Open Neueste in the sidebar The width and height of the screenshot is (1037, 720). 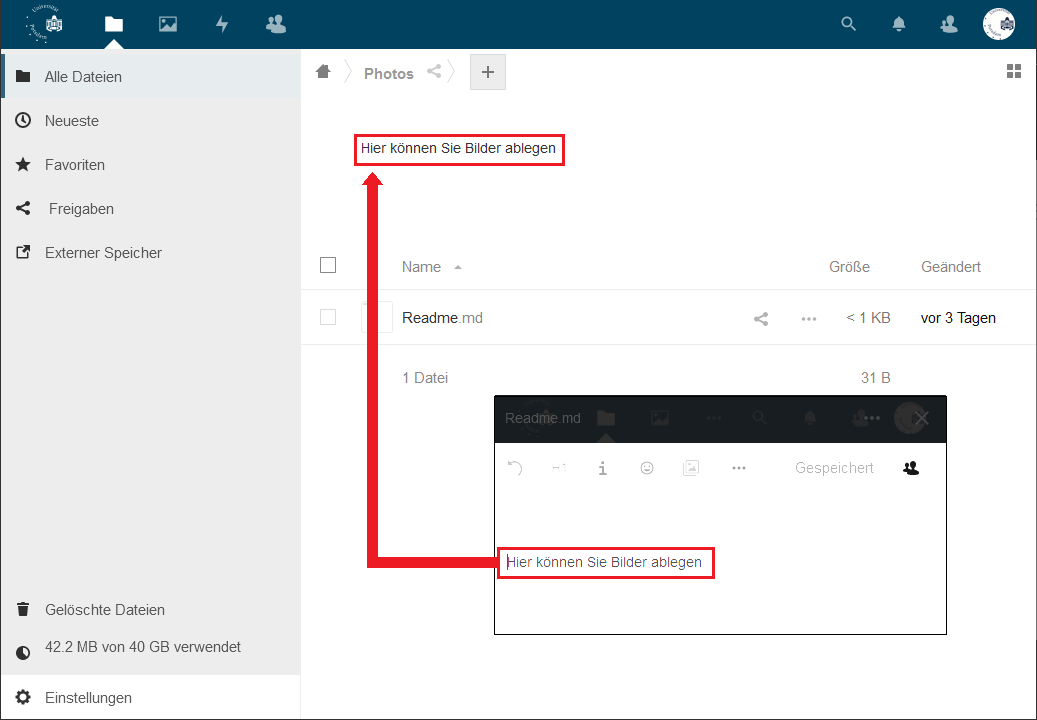point(72,121)
